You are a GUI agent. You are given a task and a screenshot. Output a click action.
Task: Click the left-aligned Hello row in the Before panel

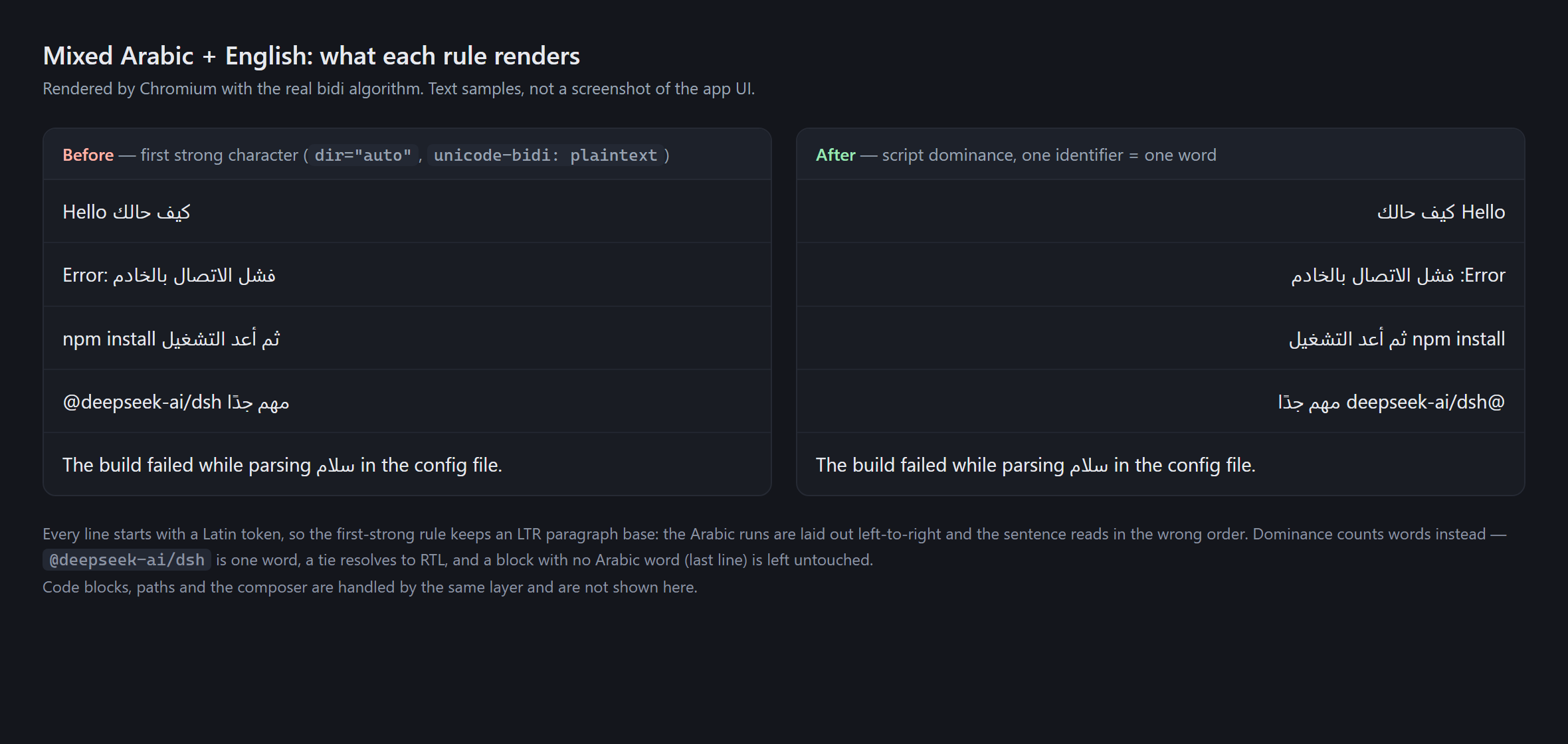click(x=407, y=212)
